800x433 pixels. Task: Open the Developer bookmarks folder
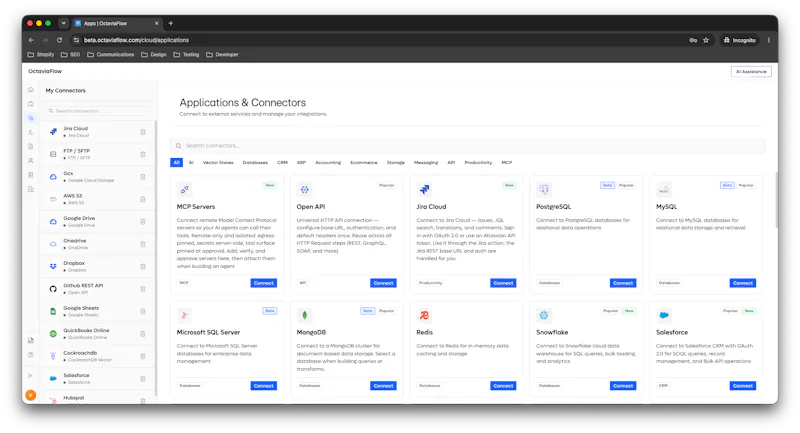[222, 55]
